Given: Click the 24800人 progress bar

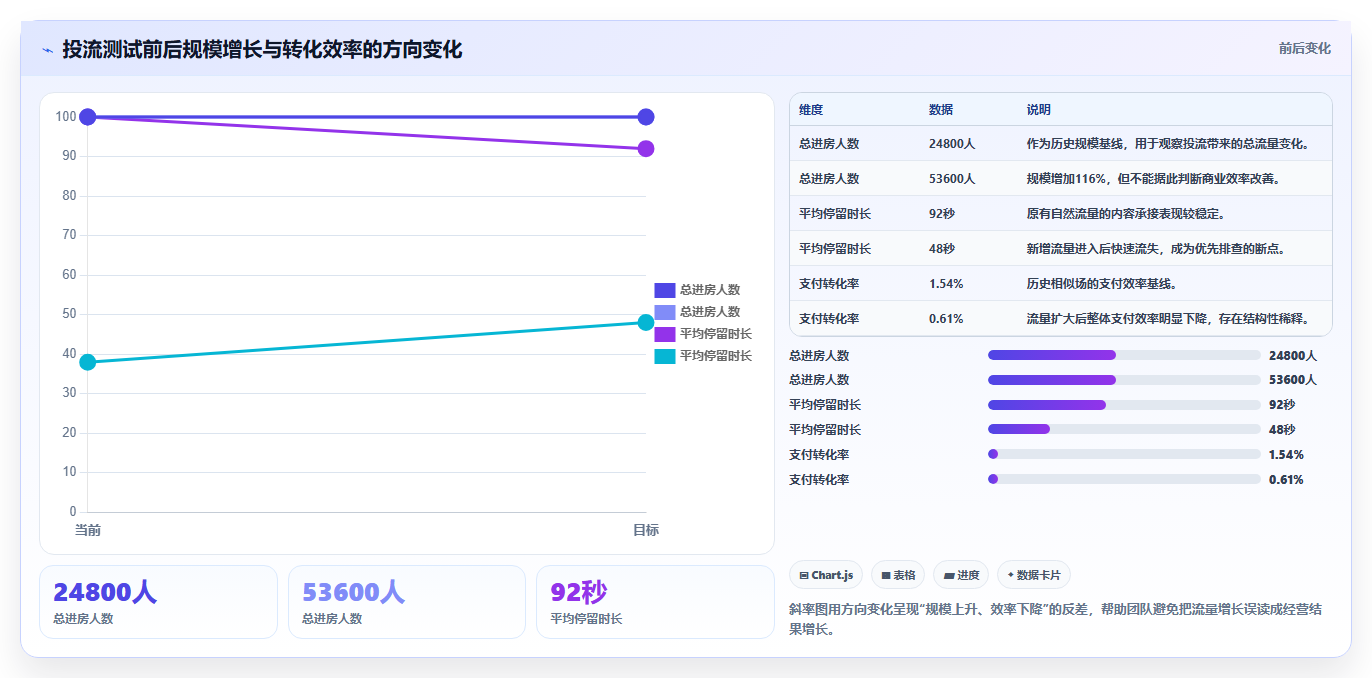Looking at the screenshot, I should click(x=1124, y=355).
